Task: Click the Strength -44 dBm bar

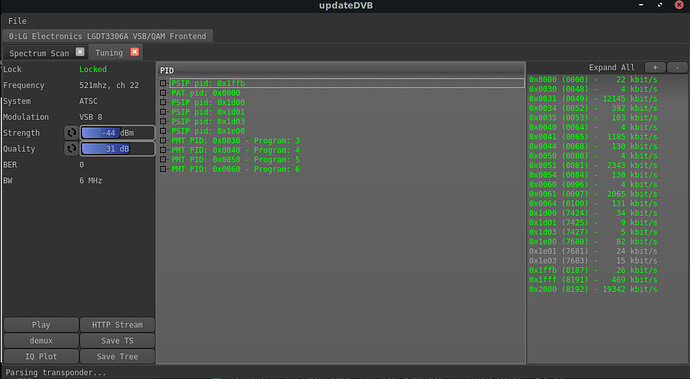Action: (x=117, y=132)
